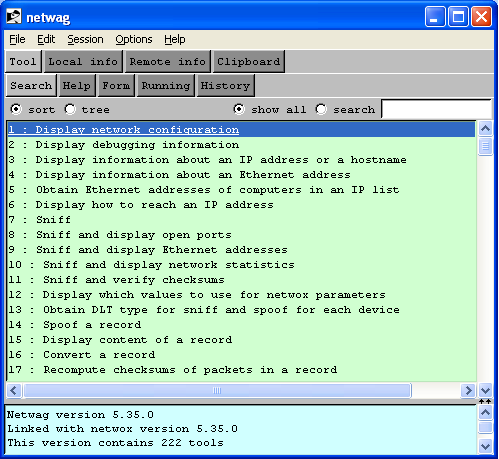Viewport: 499px width, 459px height.
Task: Open the History sub-tab
Action: pyautogui.click(x=225, y=86)
